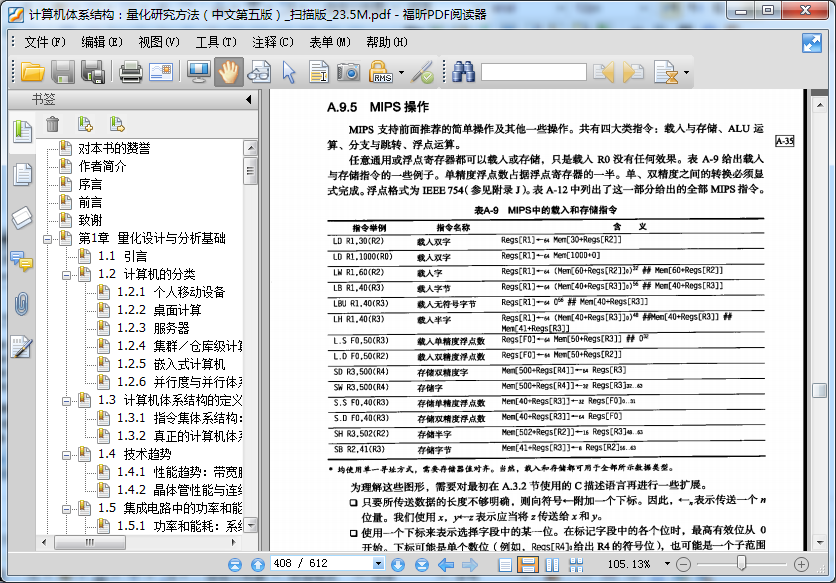Open a file with the folder icon
This screenshot has height=583, width=836.
[x=33, y=71]
